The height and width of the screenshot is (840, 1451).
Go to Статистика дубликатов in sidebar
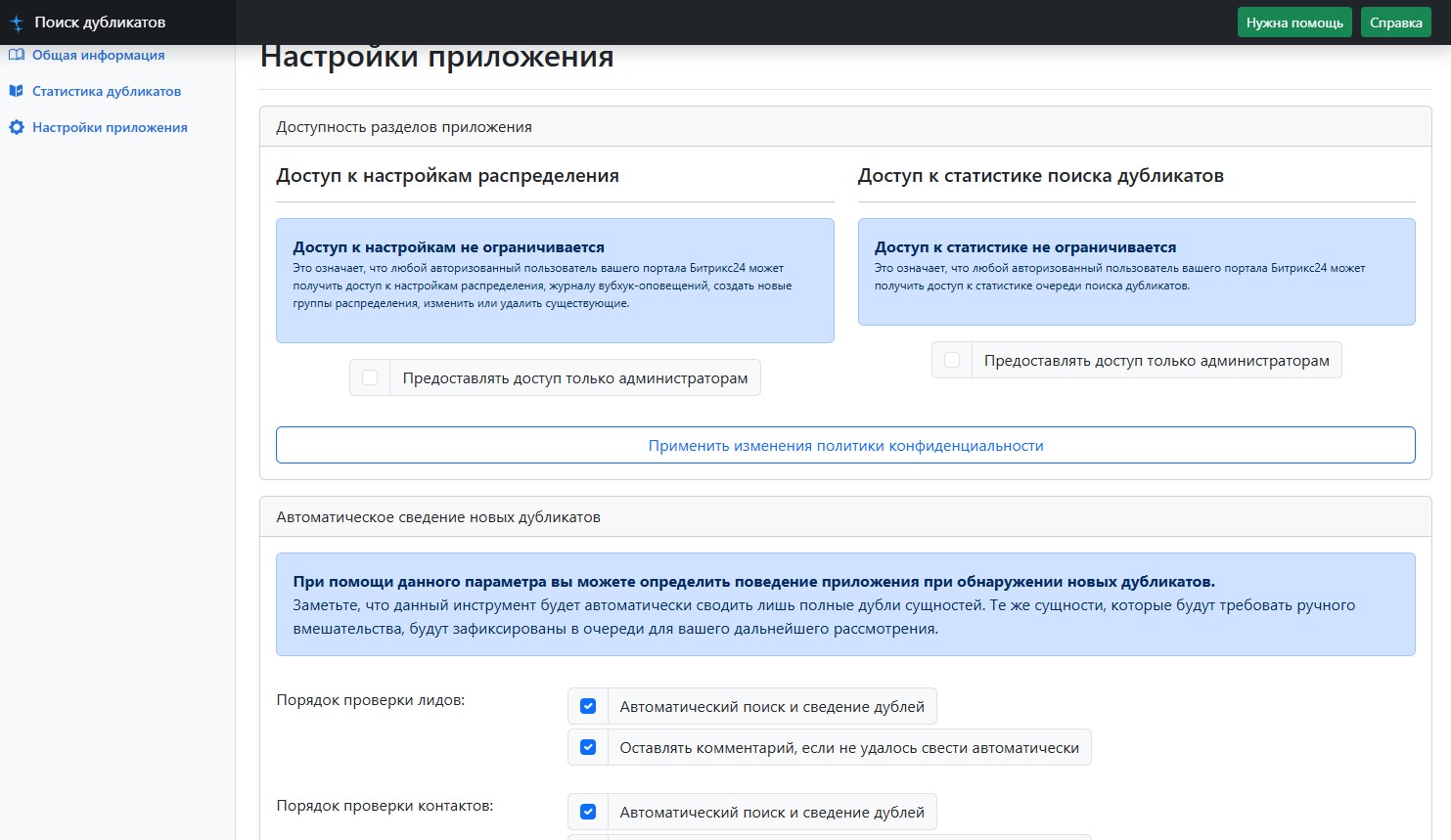click(106, 91)
